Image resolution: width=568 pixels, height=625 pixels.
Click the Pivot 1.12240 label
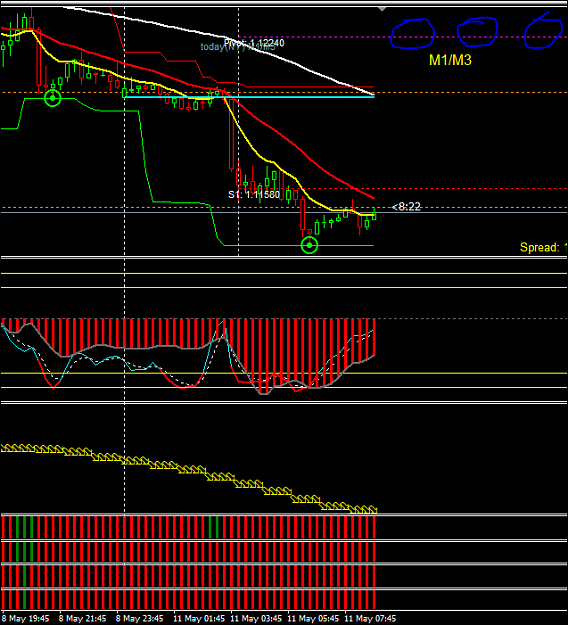254,43
